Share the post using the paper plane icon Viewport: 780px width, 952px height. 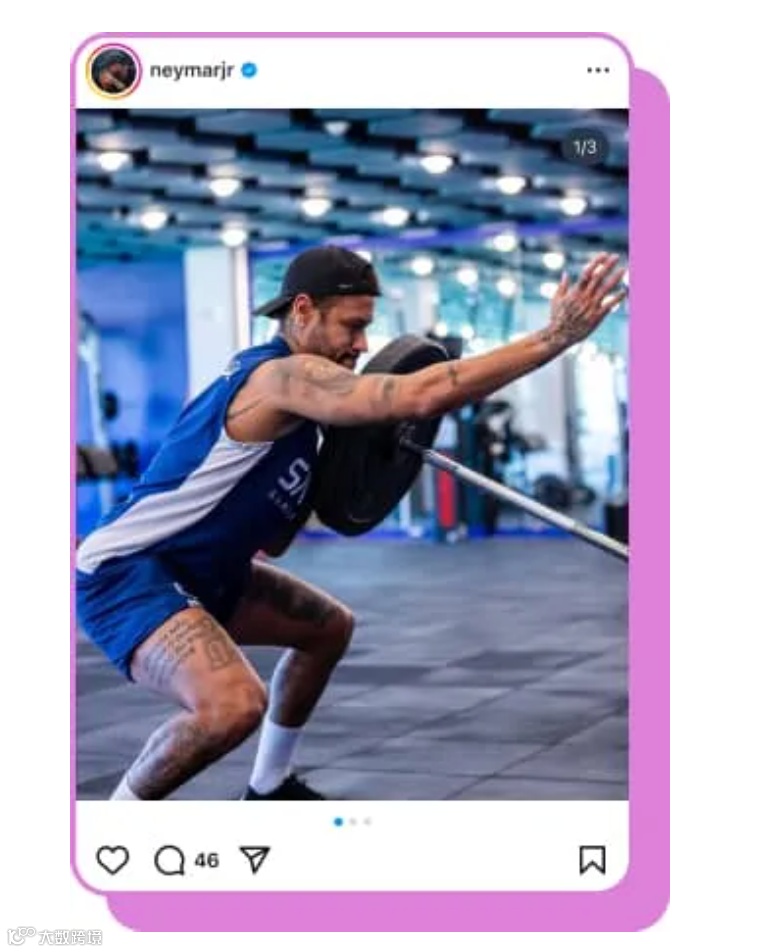tap(255, 859)
